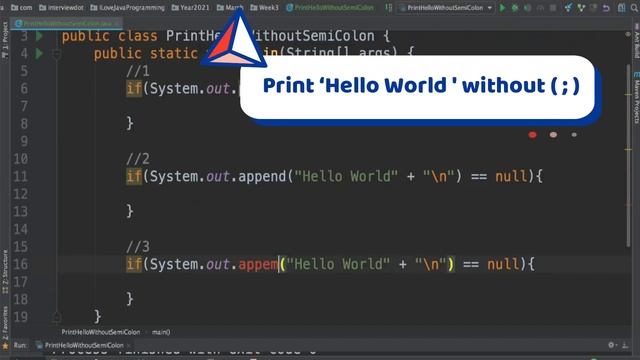Screen dimensions: 640x360
Task: Run with Coverage toolbar icon
Action: (x=528, y=8)
